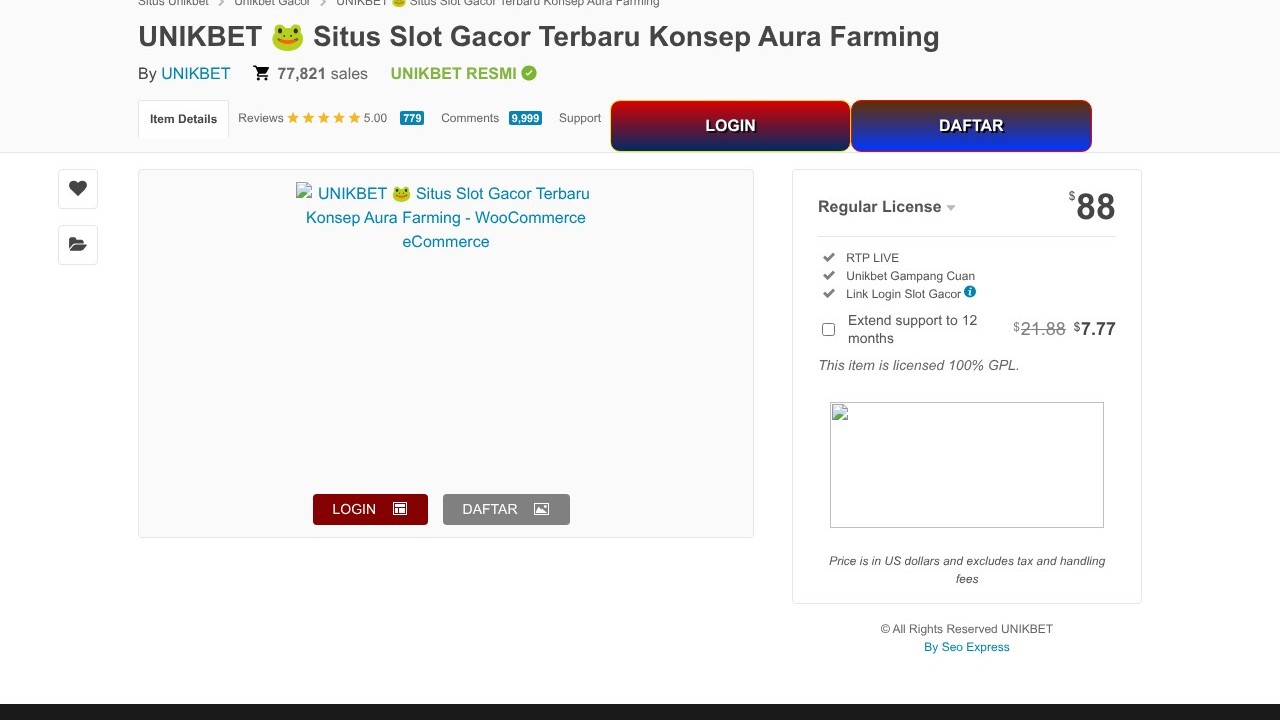Click the five-star rating icons
The image size is (1280, 720).
[x=323, y=118]
